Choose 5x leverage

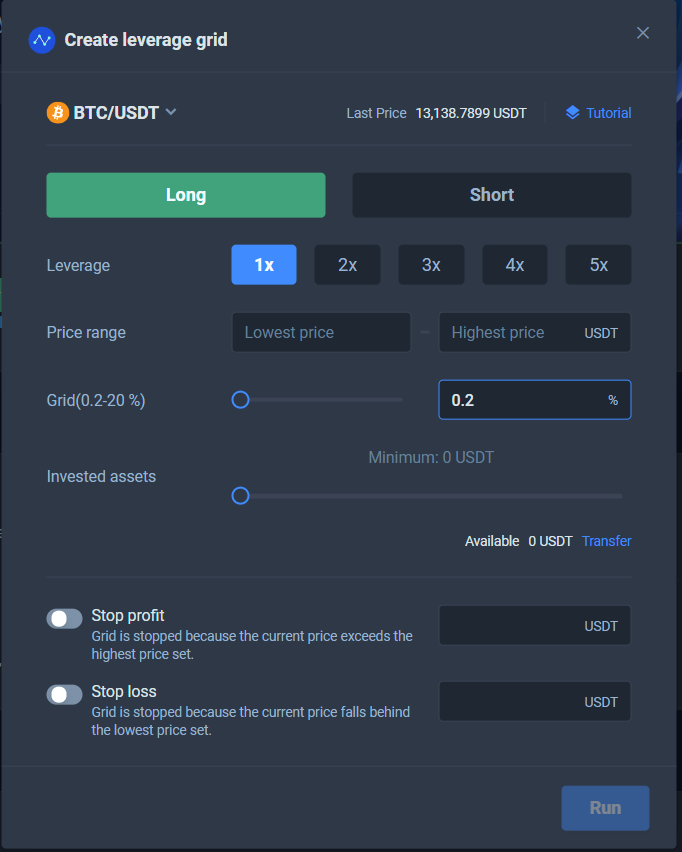pyautogui.click(x=598, y=265)
